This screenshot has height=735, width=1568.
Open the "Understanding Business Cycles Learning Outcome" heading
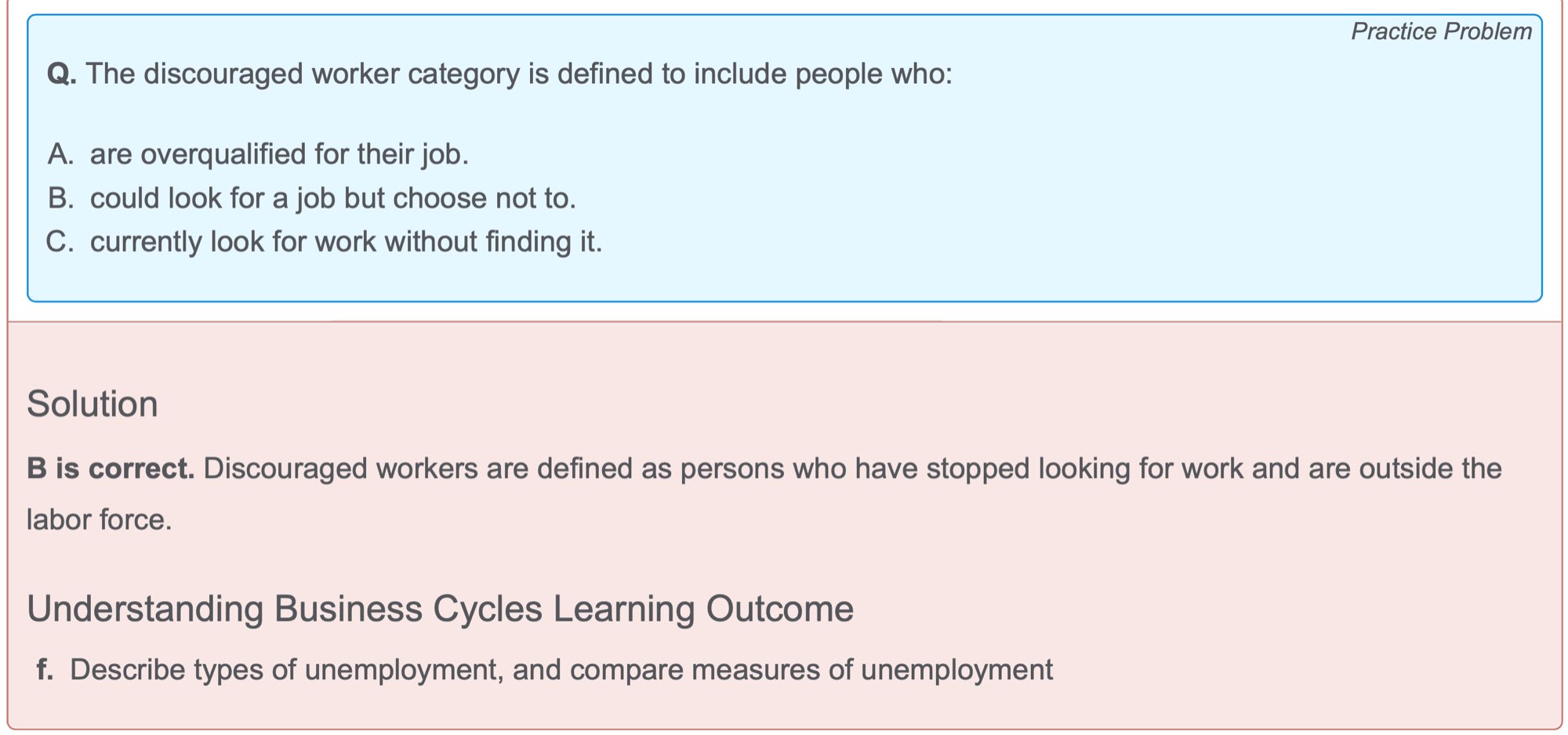click(x=440, y=609)
